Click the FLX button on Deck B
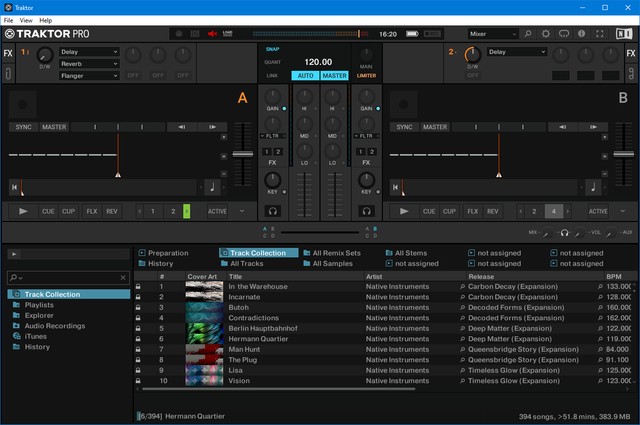 click(472, 211)
